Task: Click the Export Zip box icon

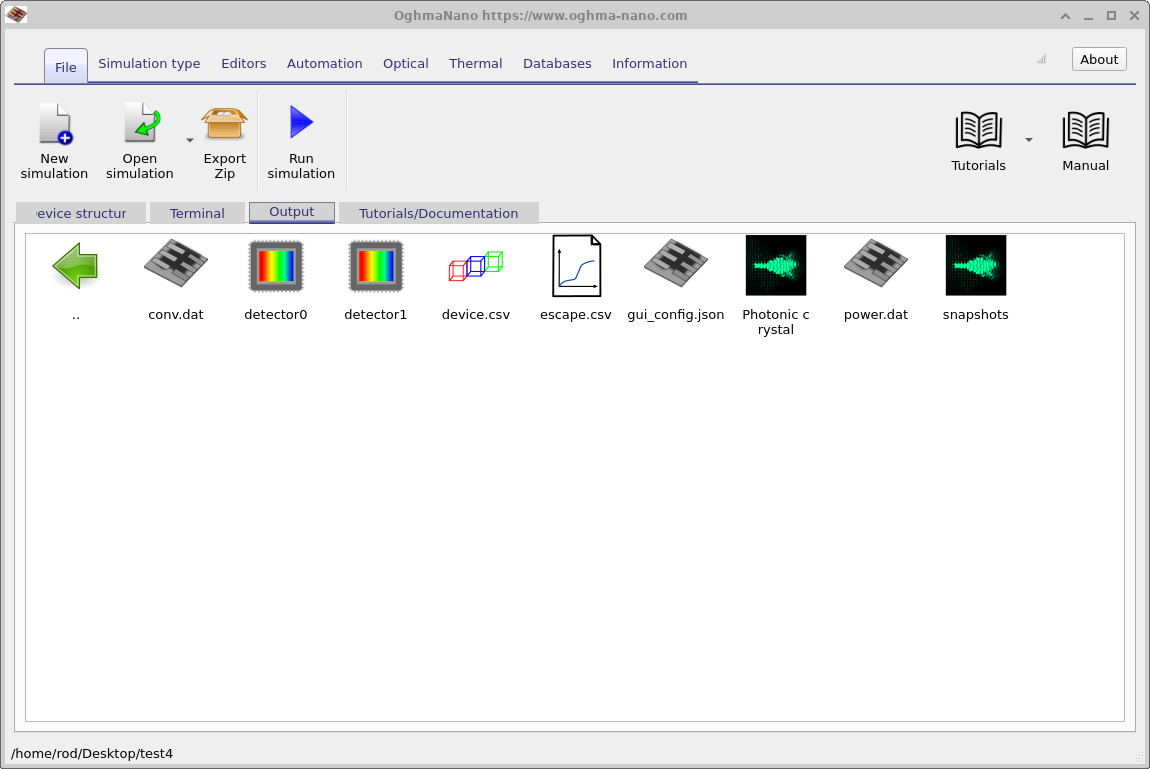Action: [224, 123]
